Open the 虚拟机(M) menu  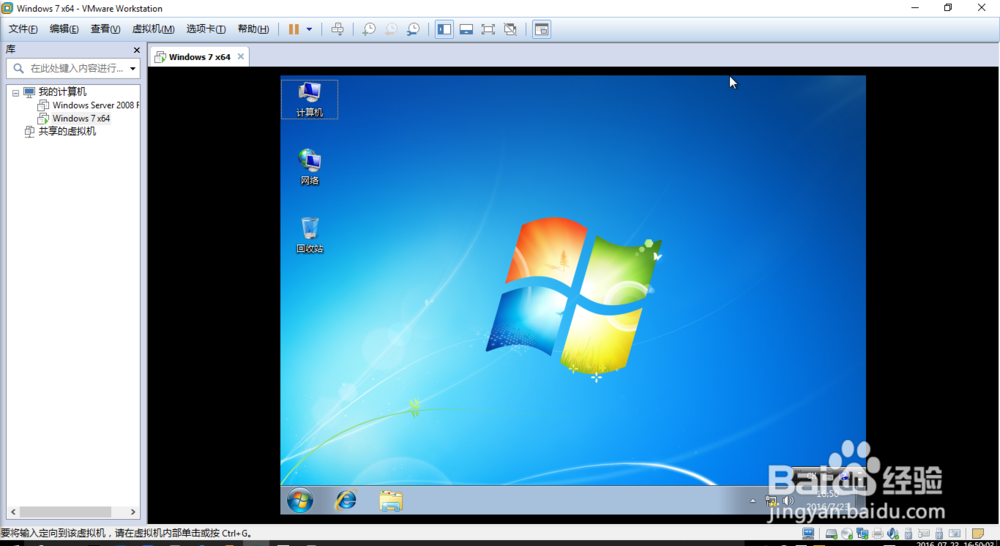(x=153, y=29)
